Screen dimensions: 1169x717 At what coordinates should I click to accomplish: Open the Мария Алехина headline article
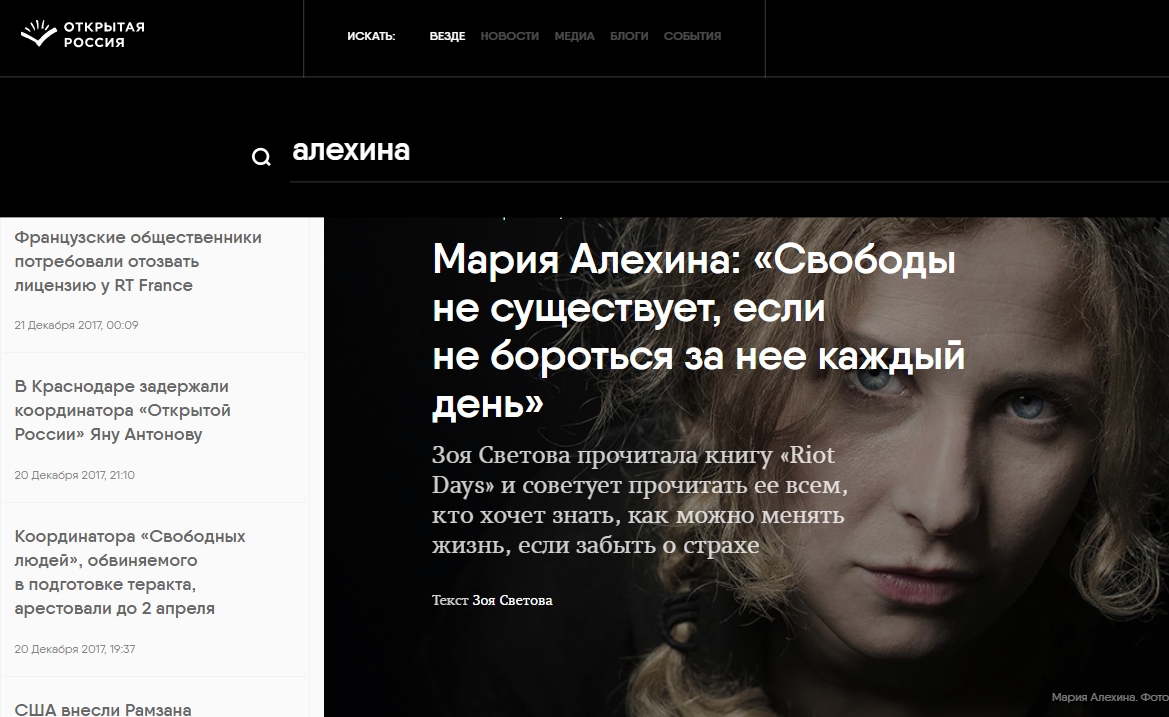(x=699, y=330)
